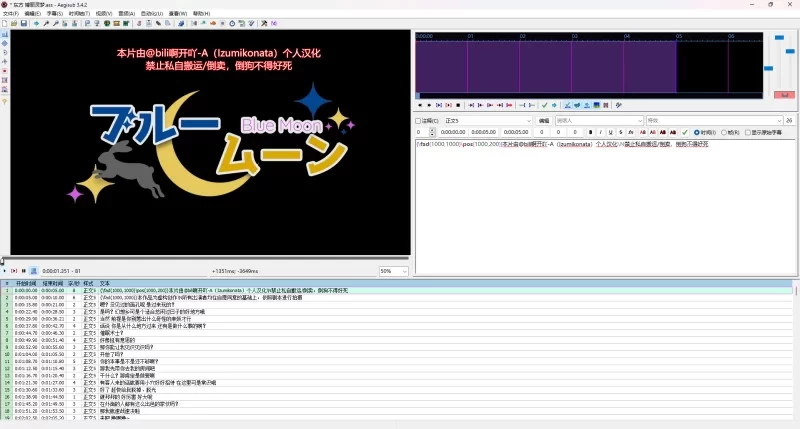Go to previous line in audio toolbar
Screen dimensions: 800x429
pyautogui.click(x=420, y=105)
